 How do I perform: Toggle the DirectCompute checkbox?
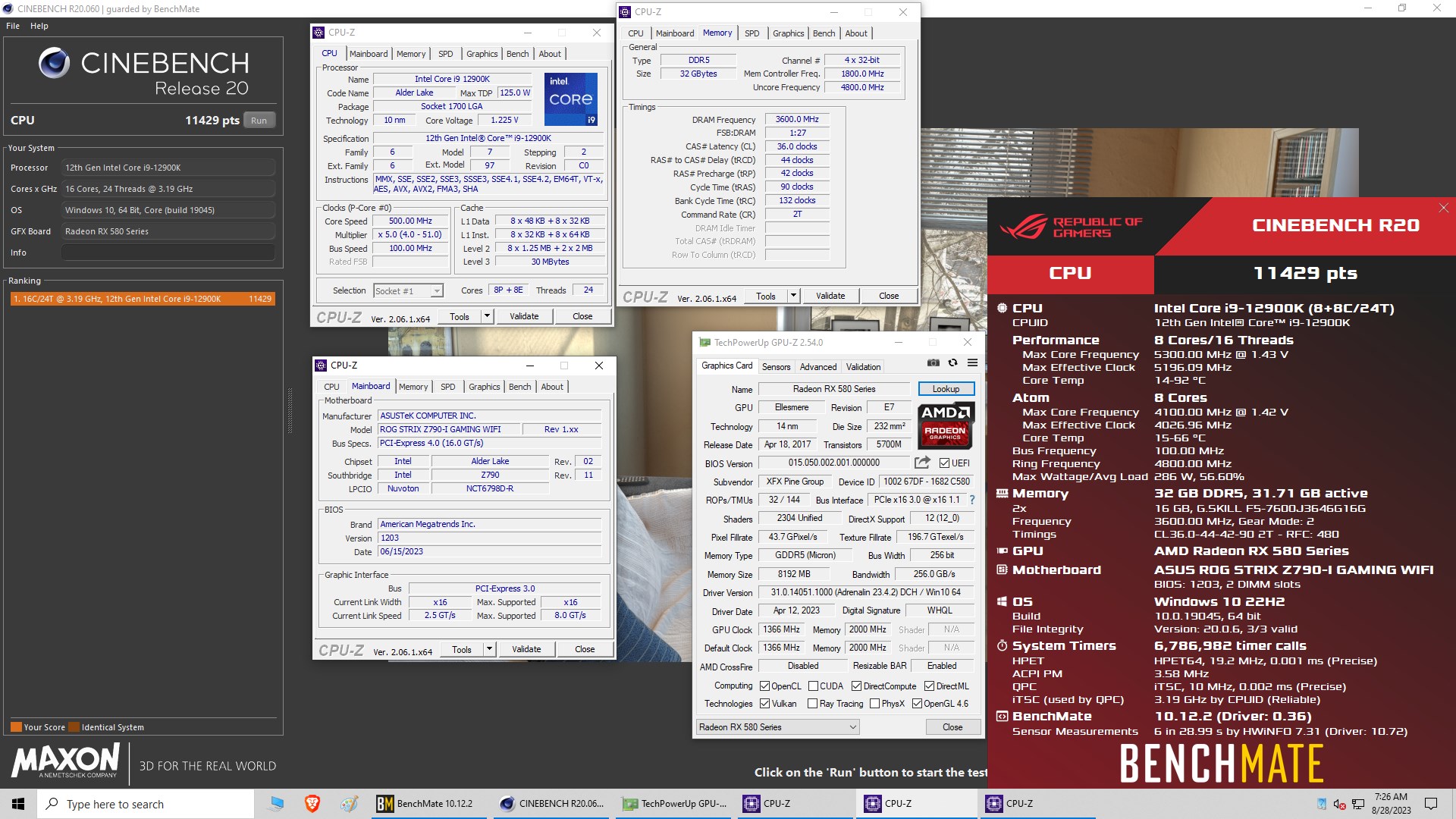(x=856, y=686)
